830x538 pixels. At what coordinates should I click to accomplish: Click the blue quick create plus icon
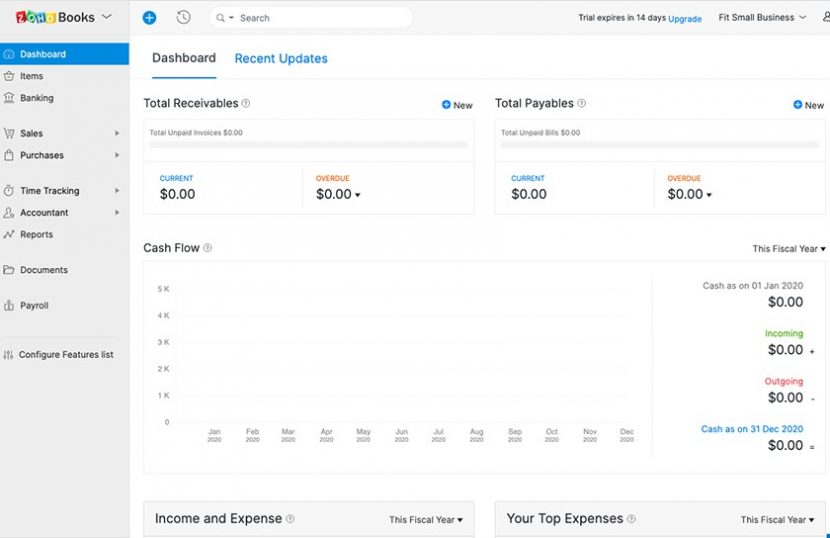pyautogui.click(x=149, y=17)
